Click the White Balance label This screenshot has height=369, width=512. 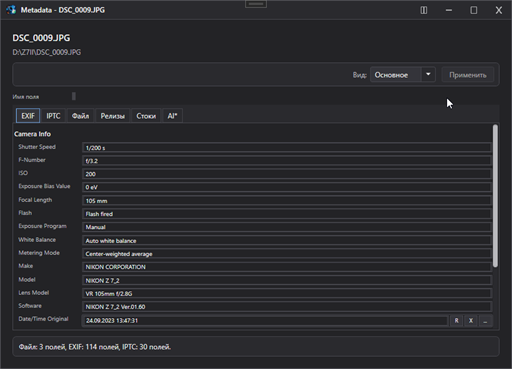(37, 240)
